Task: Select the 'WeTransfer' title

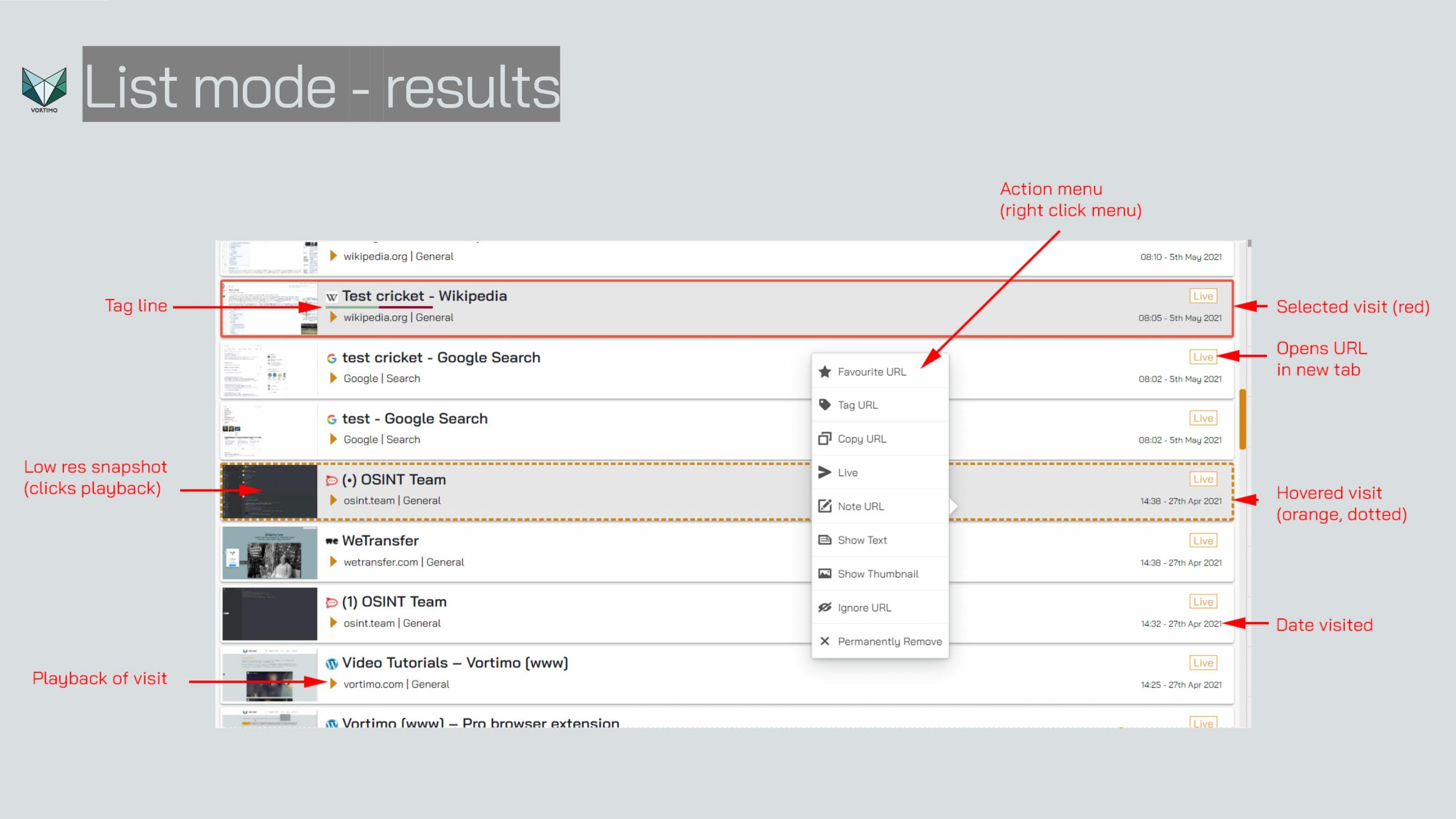Action: pyautogui.click(x=380, y=540)
